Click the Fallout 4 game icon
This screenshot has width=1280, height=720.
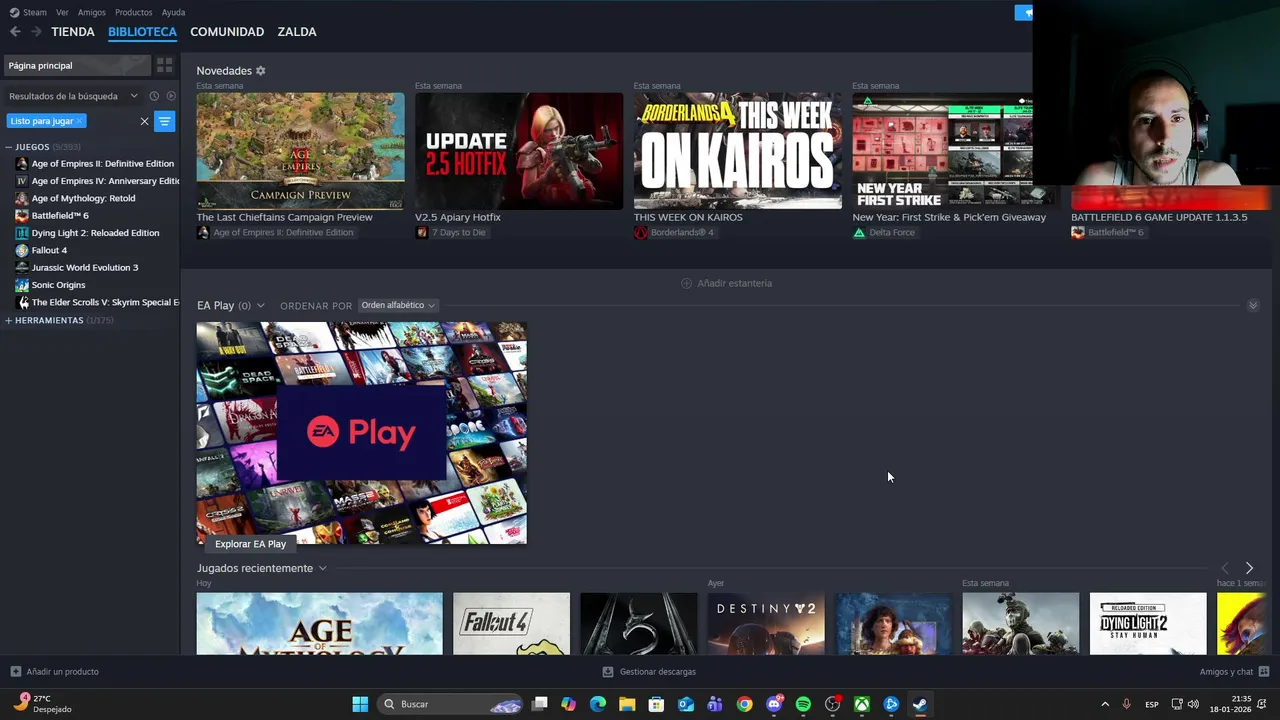[22, 250]
